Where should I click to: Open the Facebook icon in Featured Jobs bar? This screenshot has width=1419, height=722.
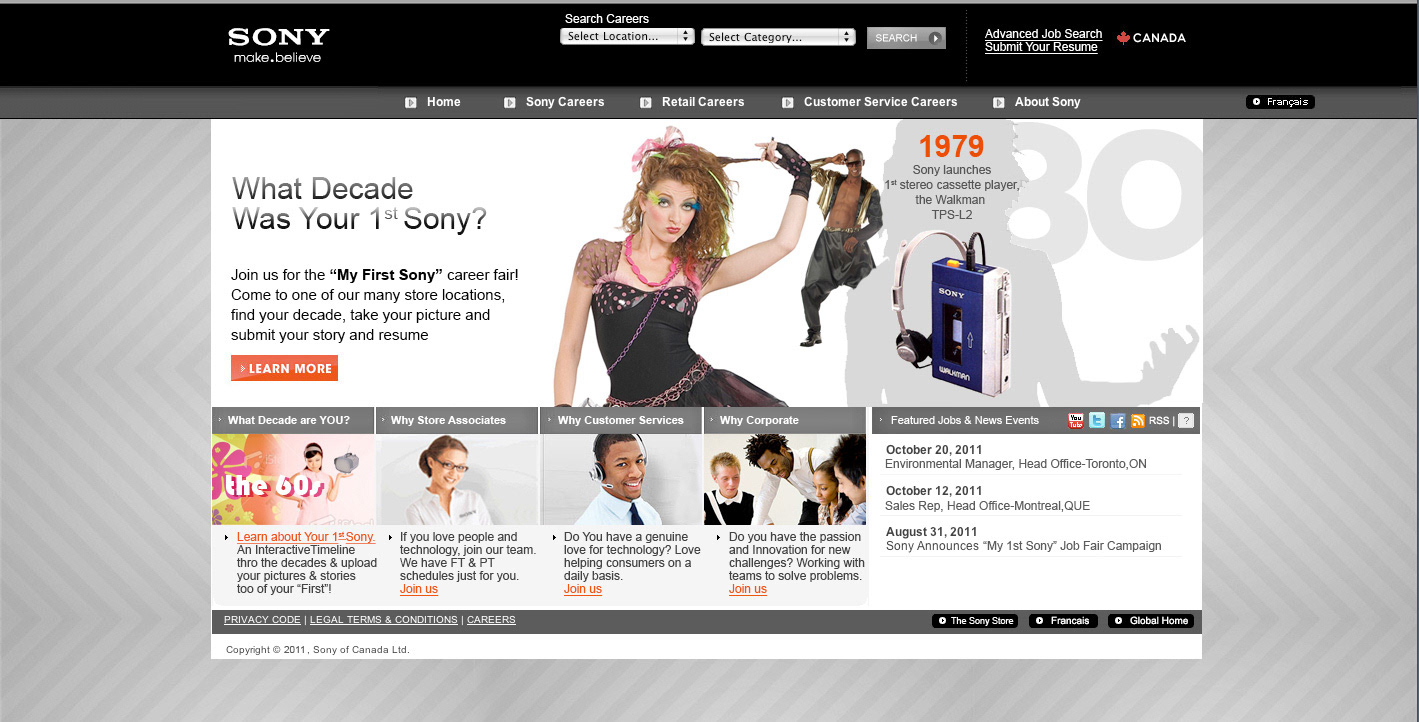coord(1118,421)
